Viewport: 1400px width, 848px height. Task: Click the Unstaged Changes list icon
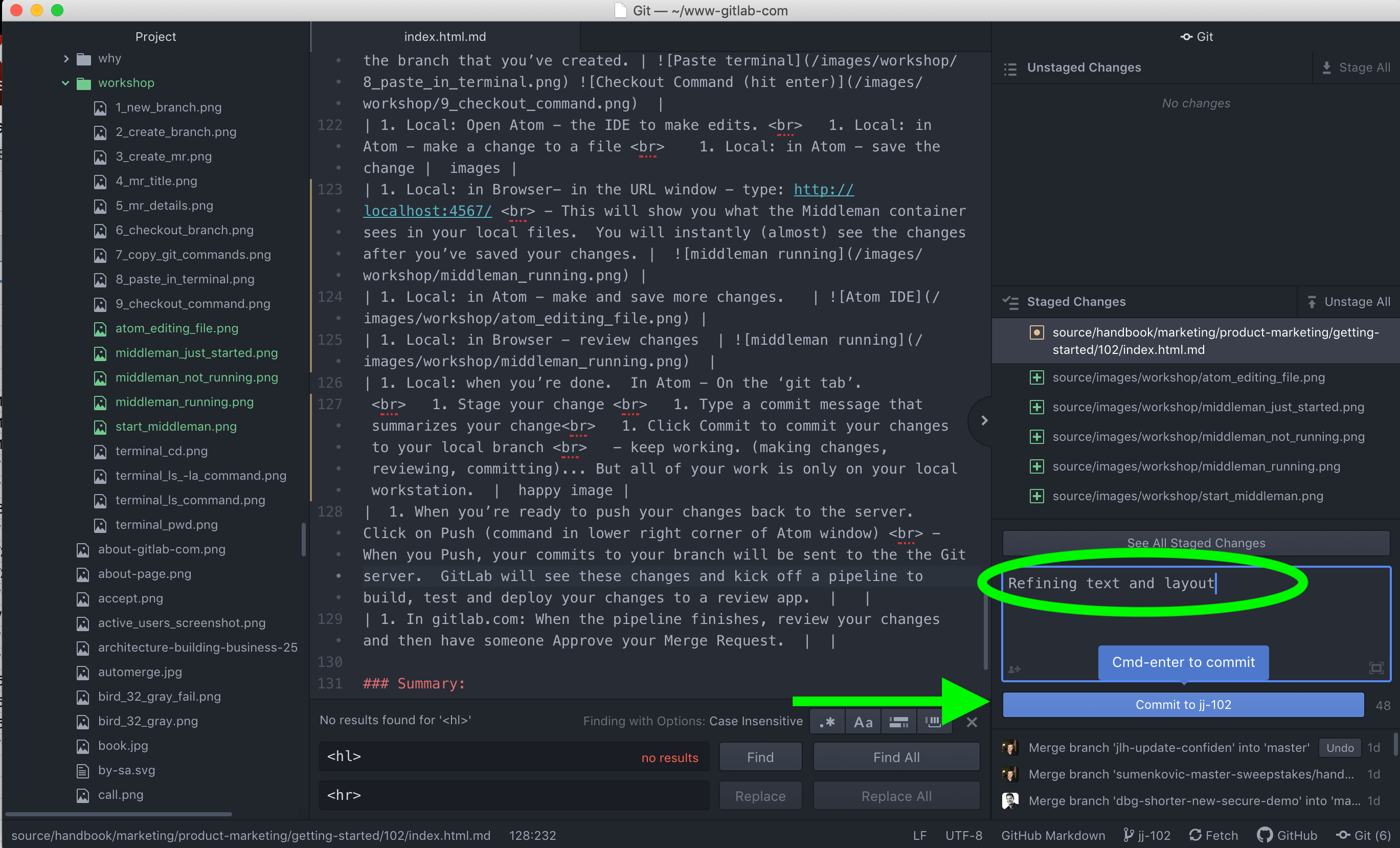[x=1010, y=69]
